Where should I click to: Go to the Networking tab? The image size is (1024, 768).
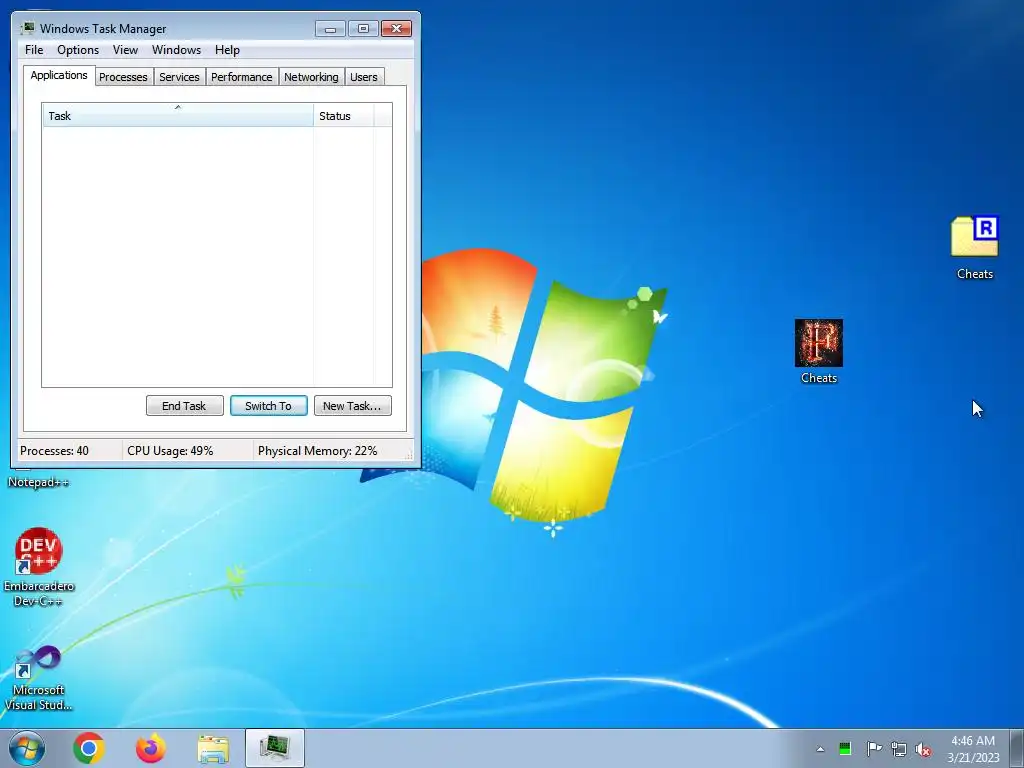click(x=311, y=77)
